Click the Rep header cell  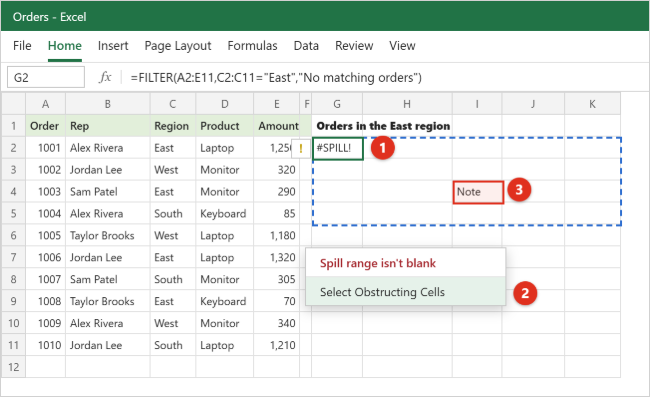click(x=108, y=126)
